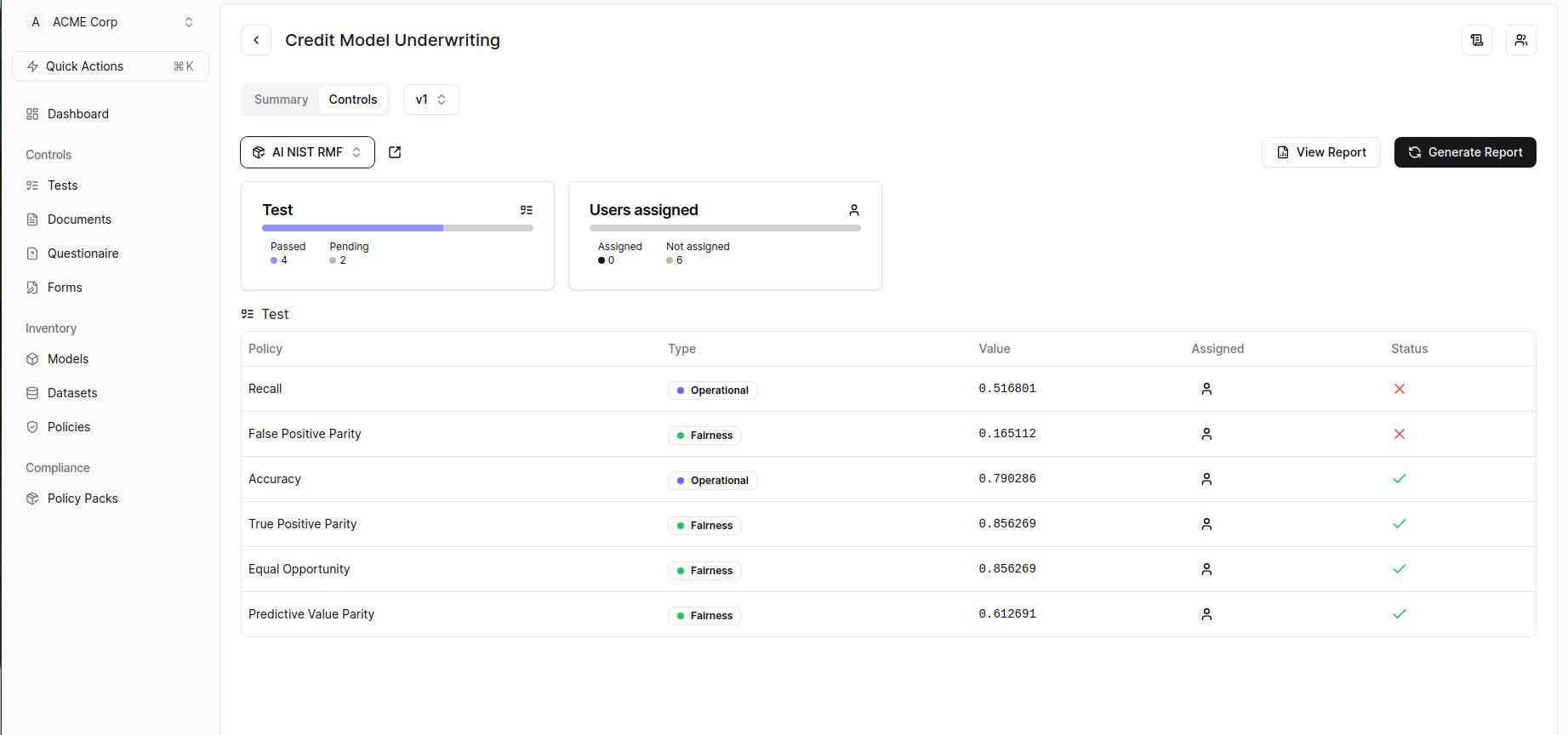Click the Fairness tag in Equal Opportunity row
The height and width of the screenshot is (735, 1568).
704,571
